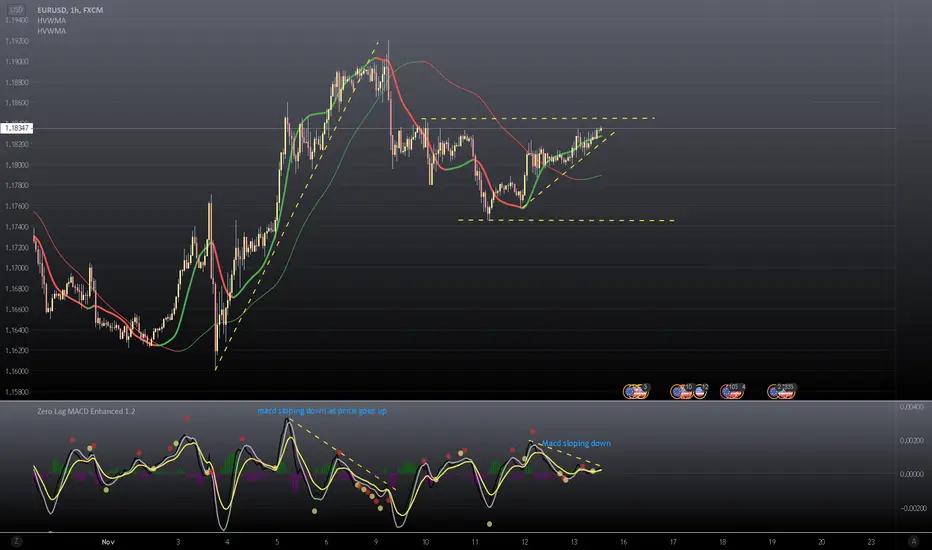The width and height of the screenshot is (932, 550).
Task: Click date label 5 on the time axis
Action: (277, 542)
